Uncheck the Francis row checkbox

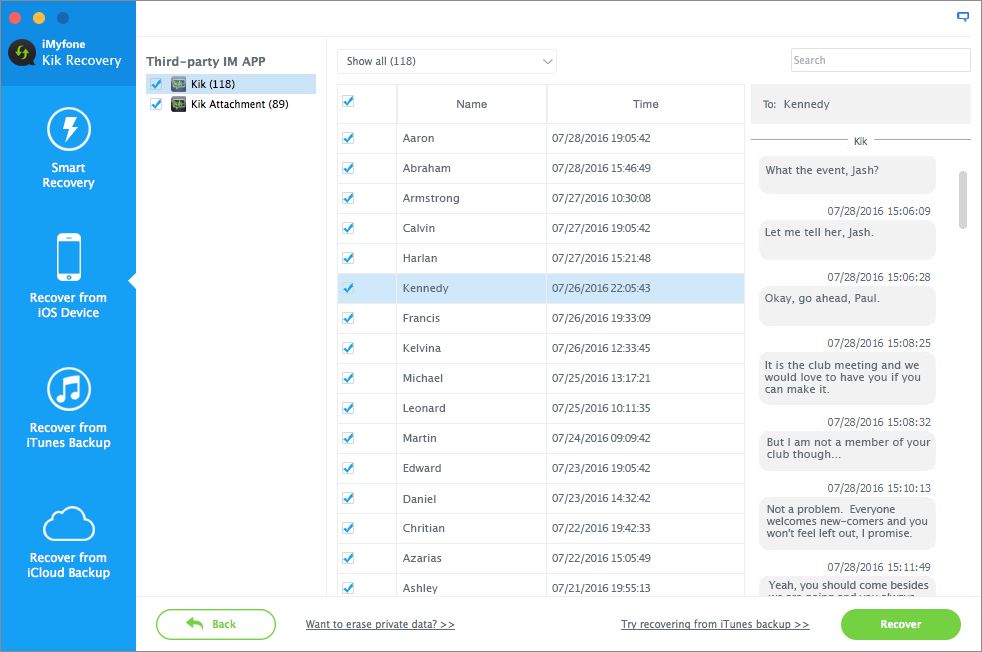coord(348,318)
